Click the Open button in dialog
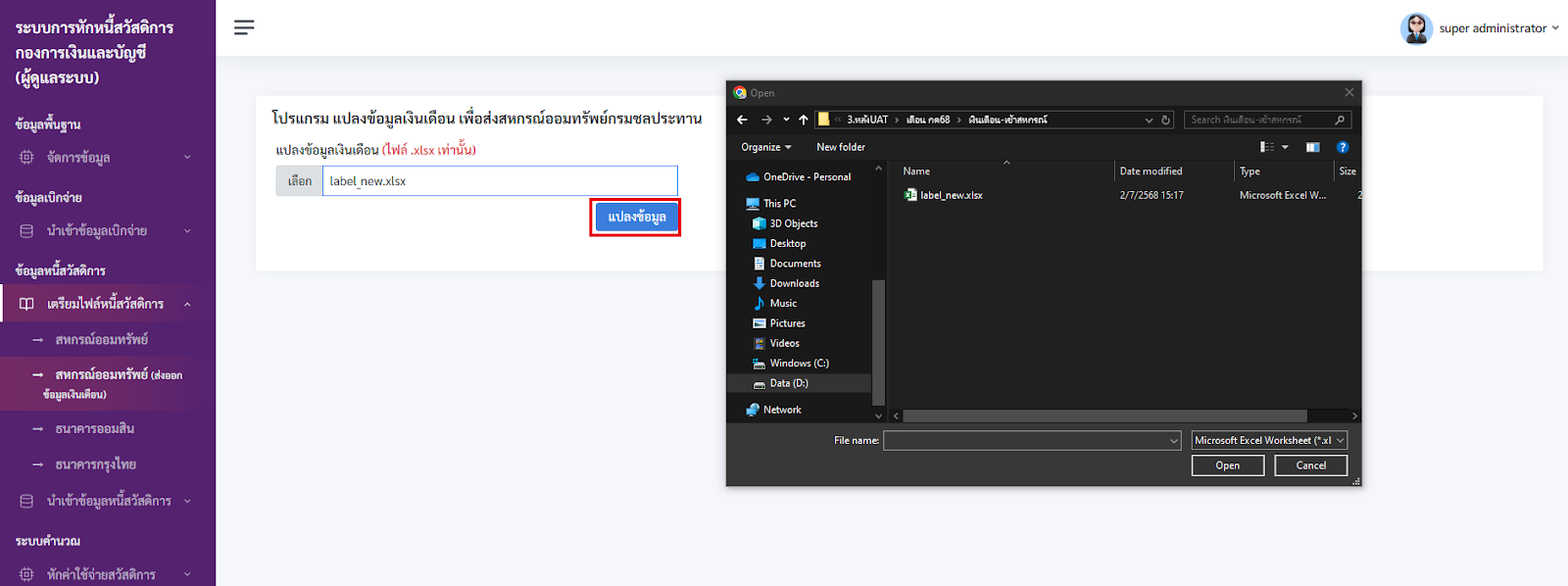This screenshot has width=1568, height=586. tap(1228, 465)
